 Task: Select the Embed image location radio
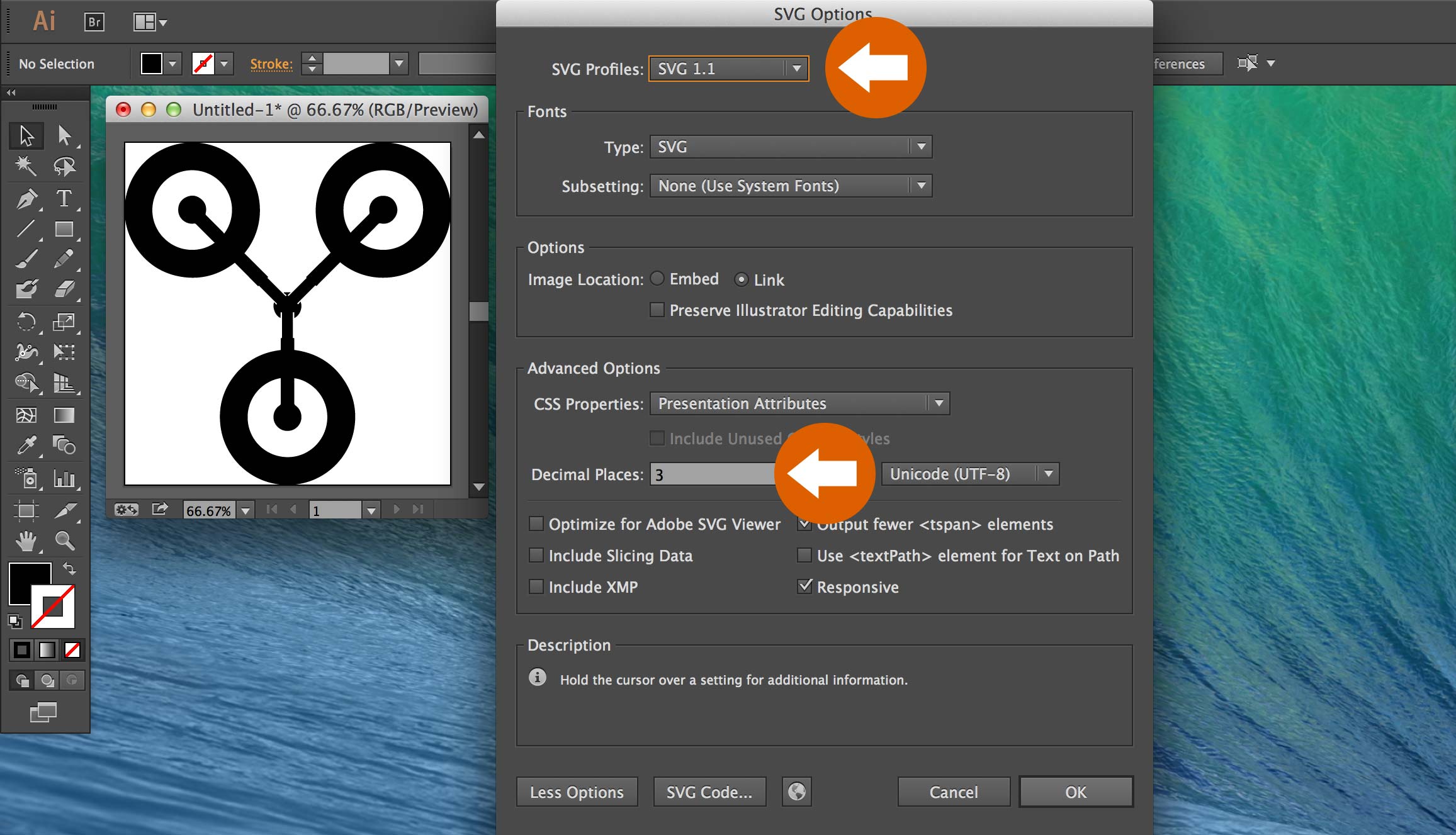point(657,279)
